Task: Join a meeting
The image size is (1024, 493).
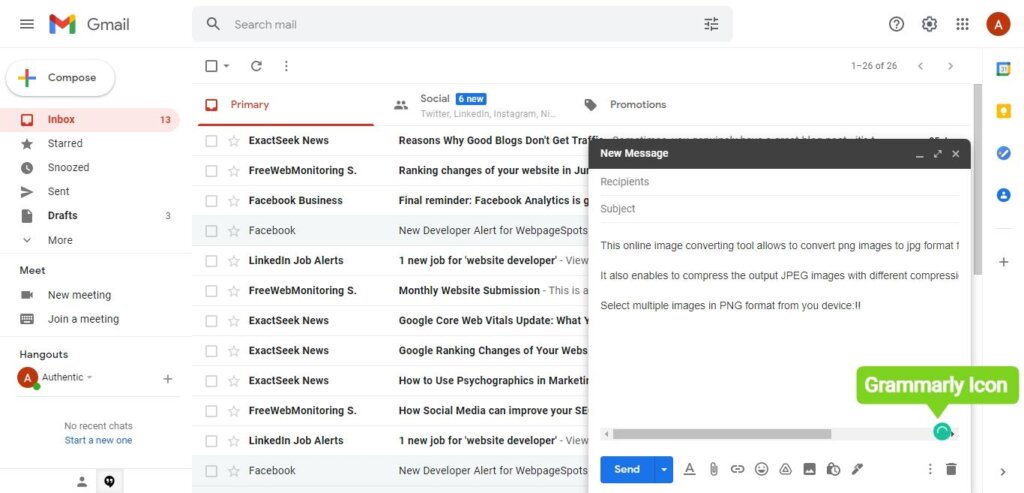Action: [x=83, y=319]
